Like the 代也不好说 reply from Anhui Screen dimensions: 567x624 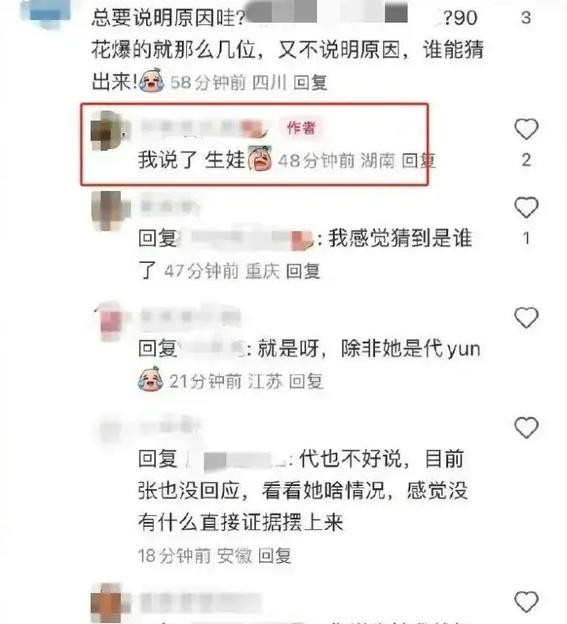click(x=526, y=428)
